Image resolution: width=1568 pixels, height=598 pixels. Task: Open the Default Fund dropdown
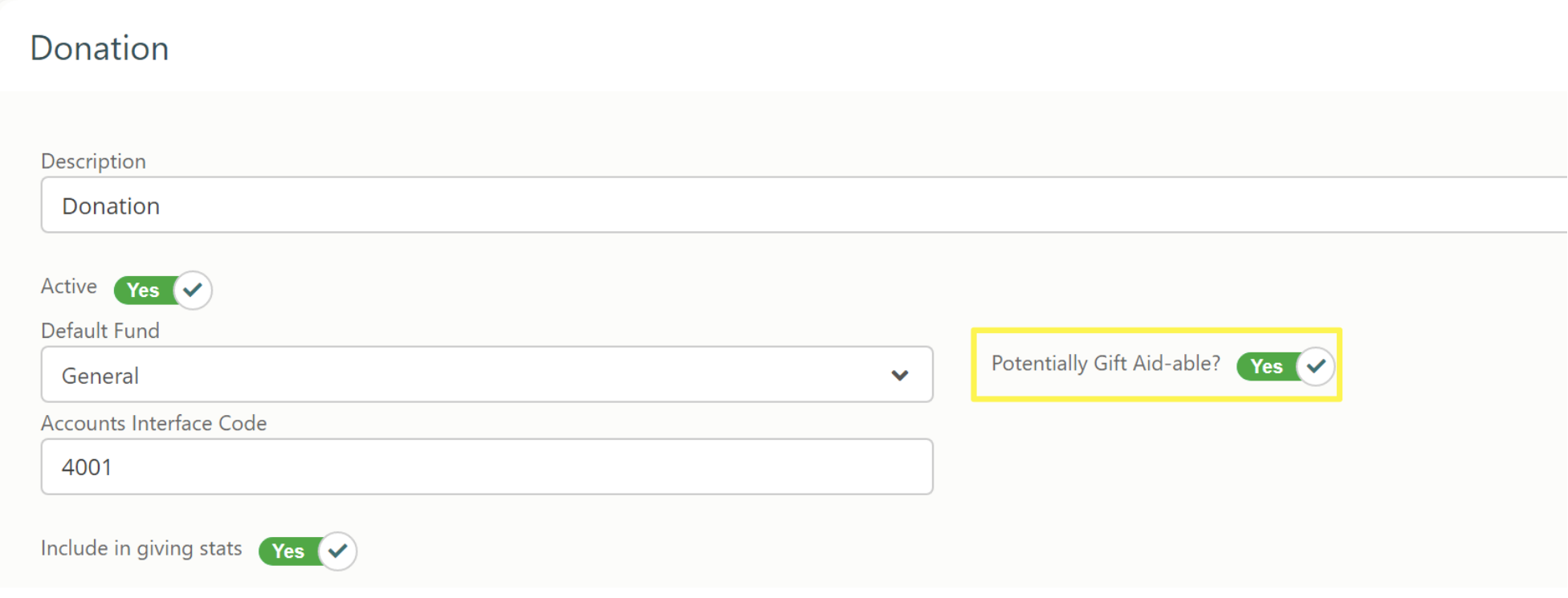click(487, 375)
